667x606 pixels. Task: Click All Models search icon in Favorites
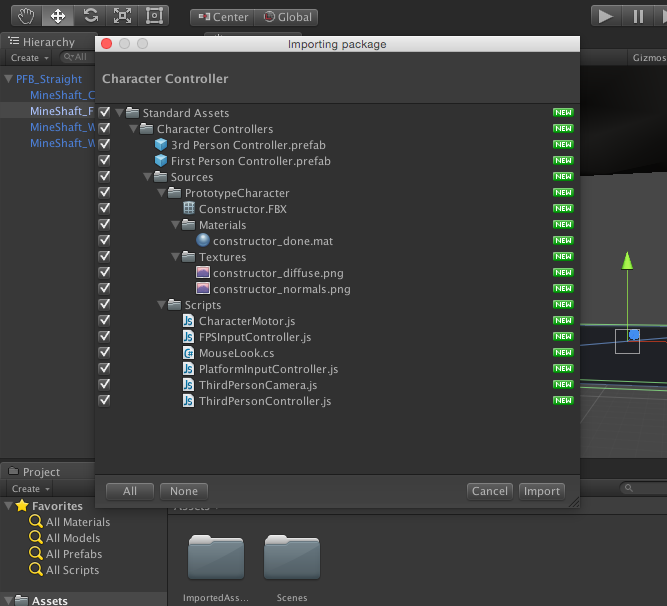coord(36,538)
